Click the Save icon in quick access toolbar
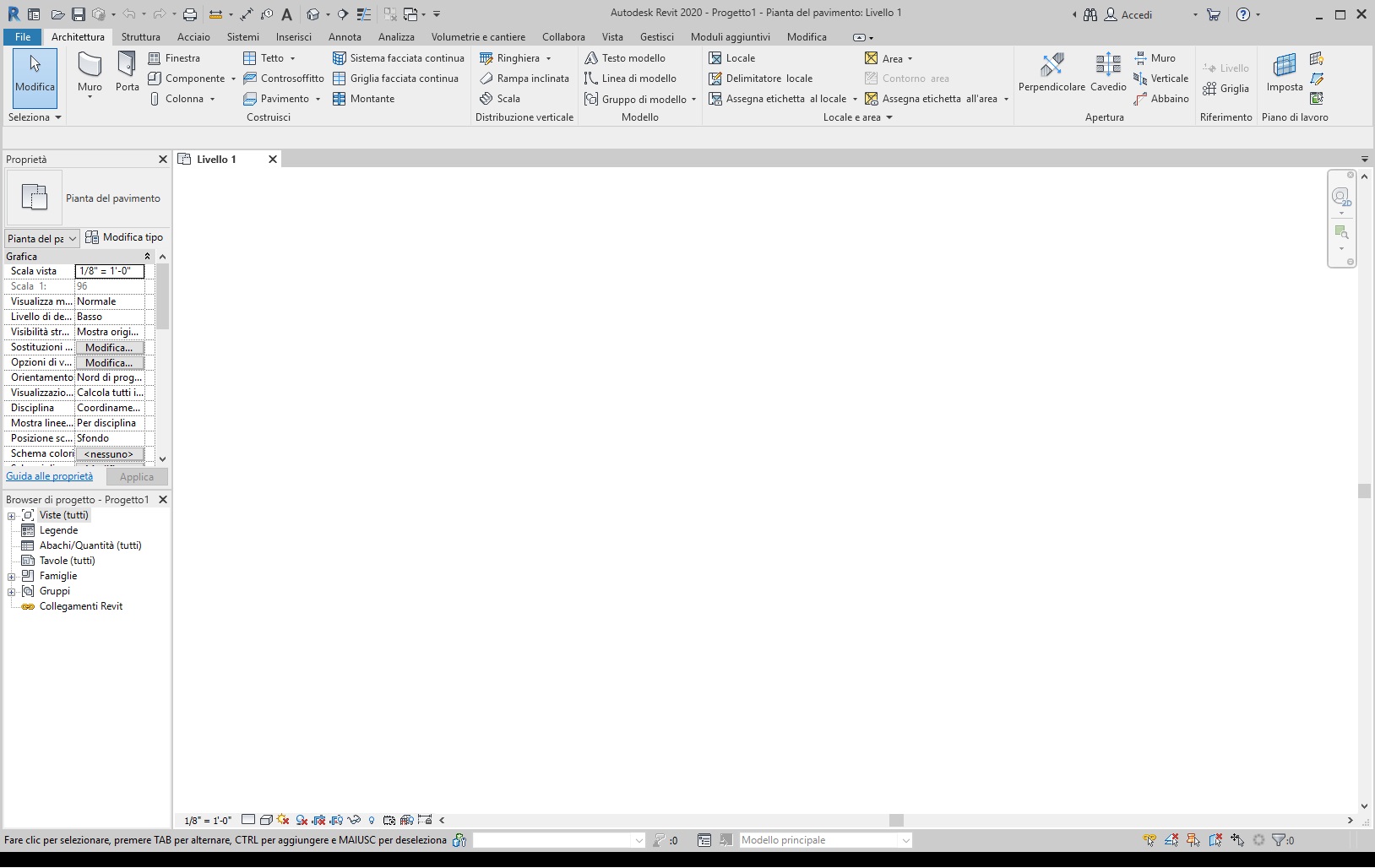1375x868 pixels. click(x=78, y=14)
